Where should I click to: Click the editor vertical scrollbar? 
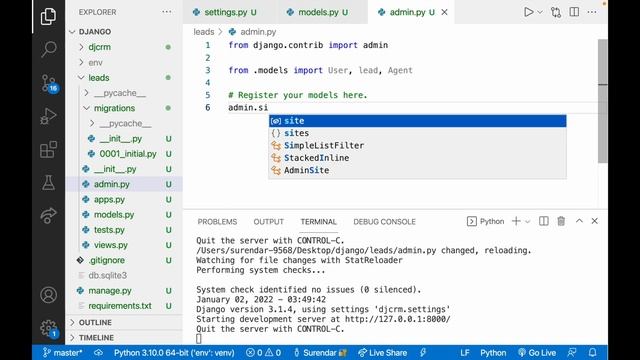point(602,101)
